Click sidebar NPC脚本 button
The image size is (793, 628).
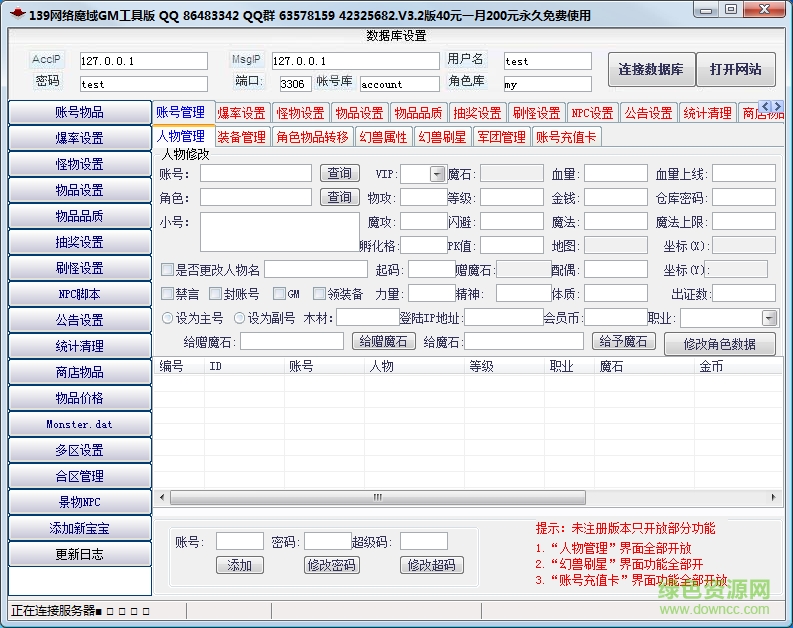point(80,294)
